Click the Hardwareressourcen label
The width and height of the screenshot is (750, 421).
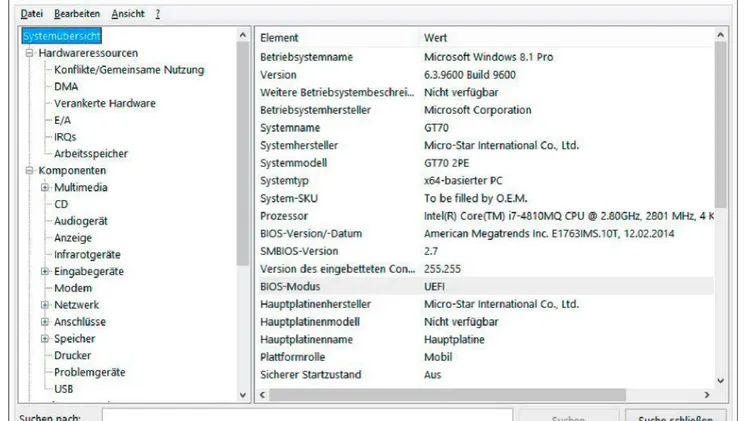88,53
